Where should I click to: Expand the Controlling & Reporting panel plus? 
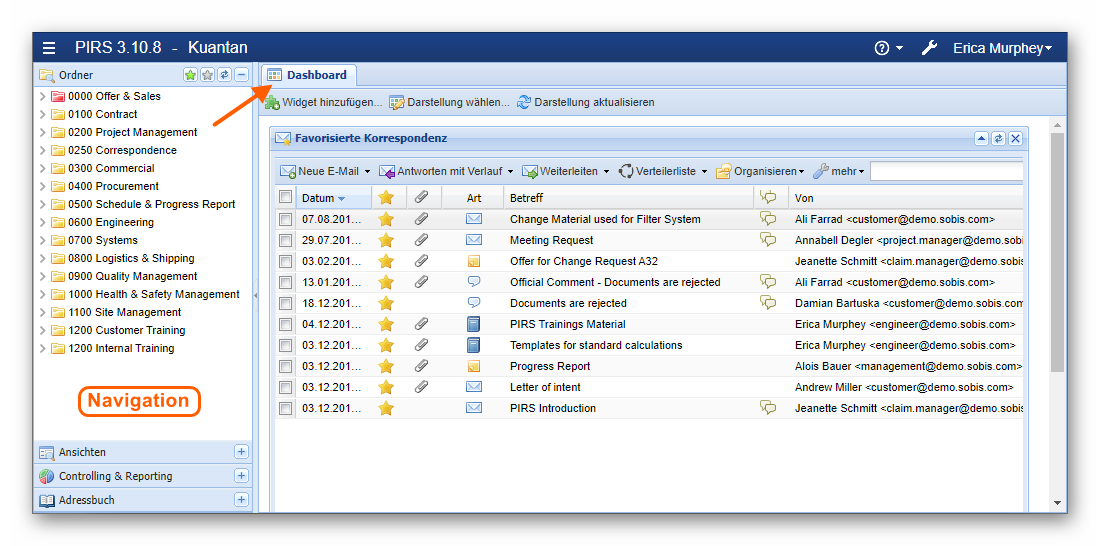(x=241, y=476)
